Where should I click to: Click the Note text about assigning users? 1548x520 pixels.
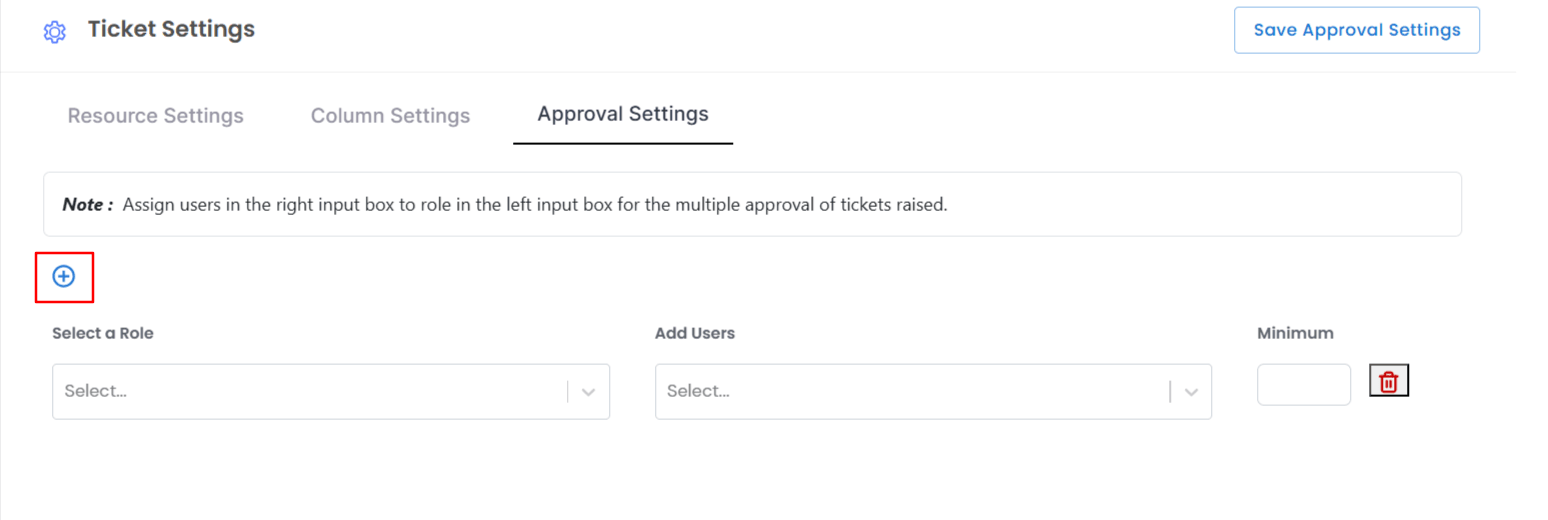pyautogui.click(x=534, y=205)
